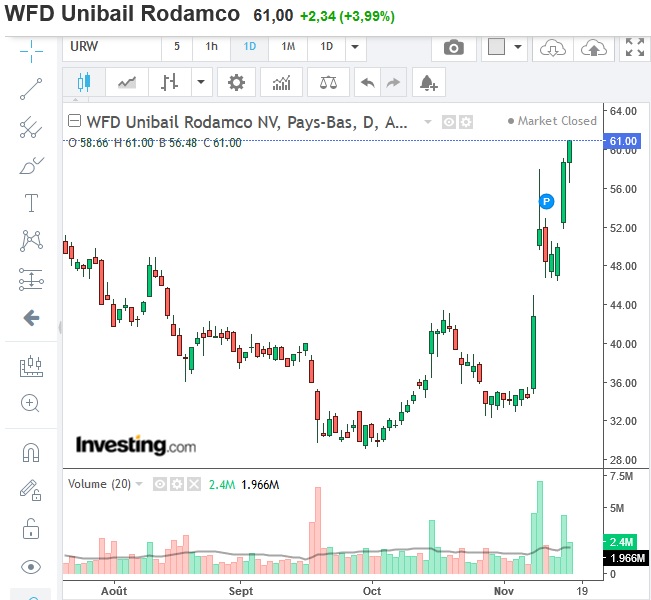Viewport: 651px width, 600px height.
Task: Take a chart snapshot with camera icon
Action: tap(454, 47)
